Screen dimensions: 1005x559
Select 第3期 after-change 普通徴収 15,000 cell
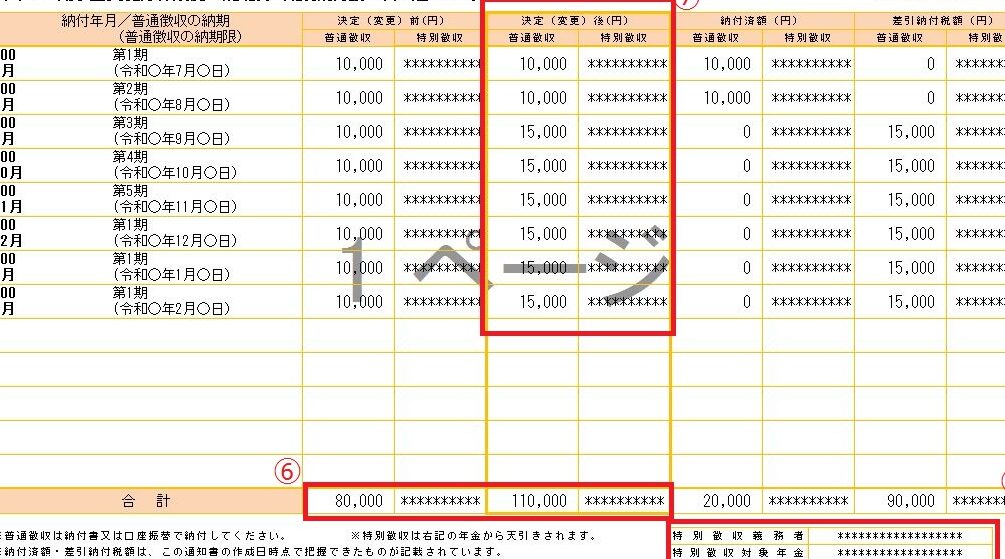coord(542,132)
